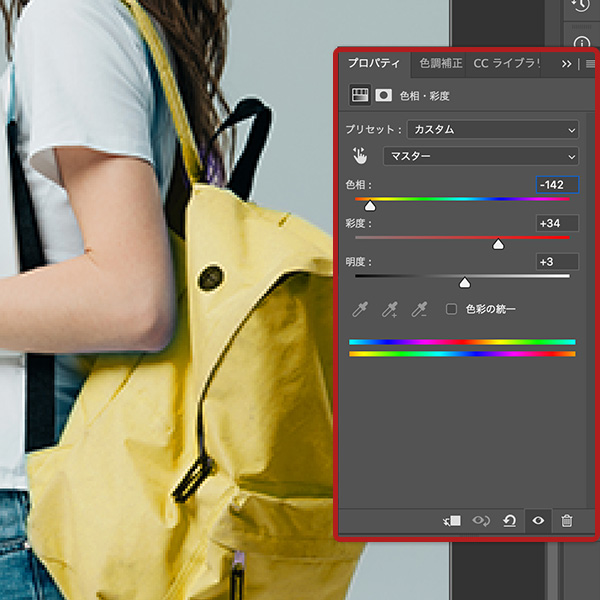This screenshot has width=600, height=600.
Task: Click the view previous state icon
Action: (481, 520)
